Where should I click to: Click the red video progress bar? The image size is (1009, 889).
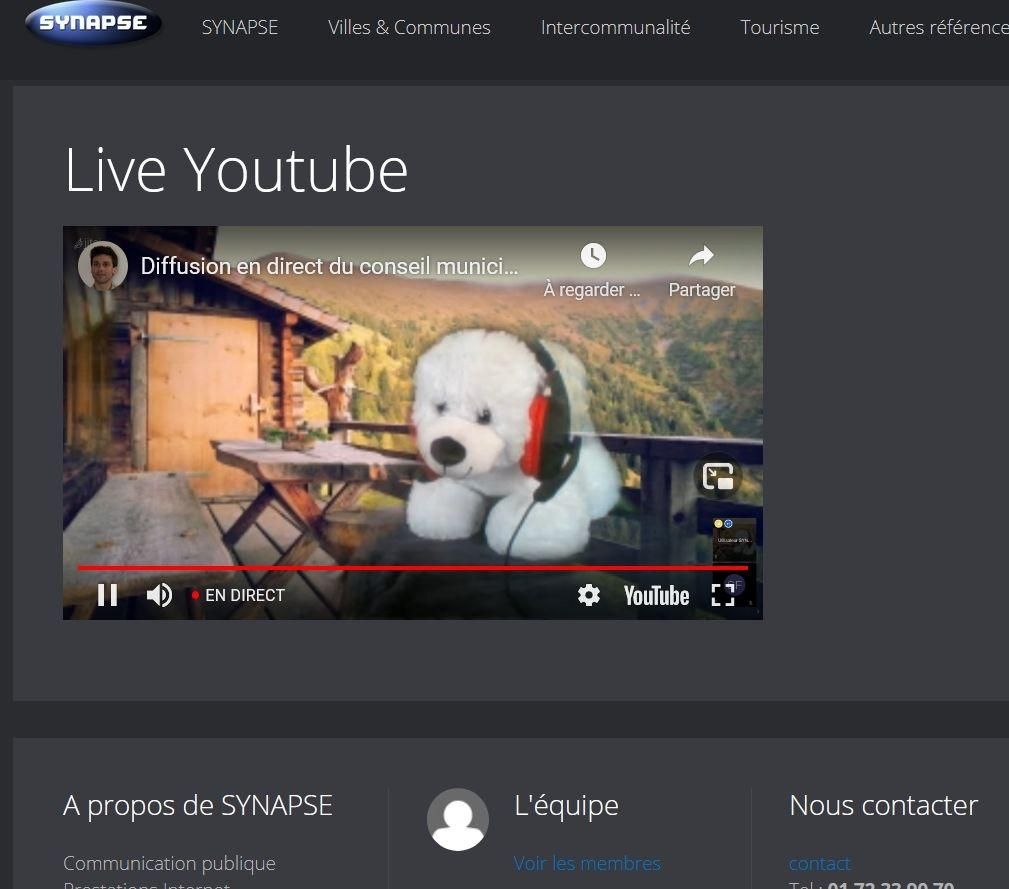click(x=400, y=568)
